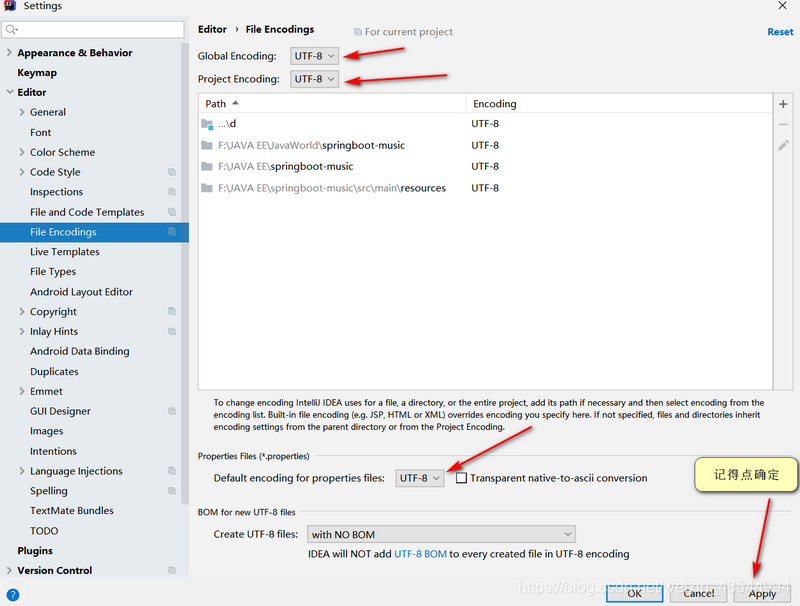The image size is (800, 606).
Task: Open Android Data Binding settings
Action: [80, 351]
